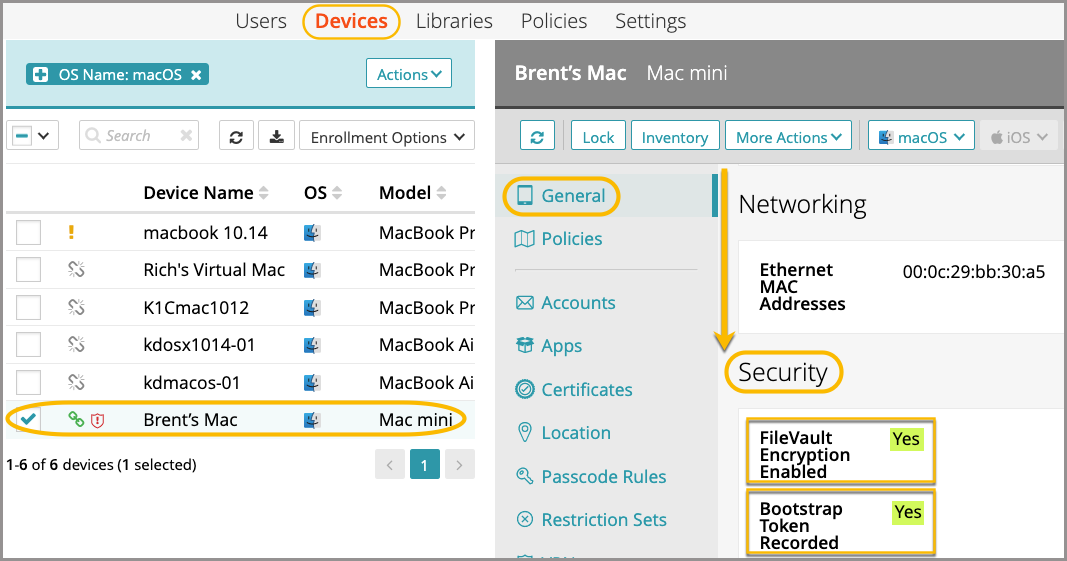Refresh Brent's Mac device details
Screen dimensions: 1067x561
[x=537, y=137]
